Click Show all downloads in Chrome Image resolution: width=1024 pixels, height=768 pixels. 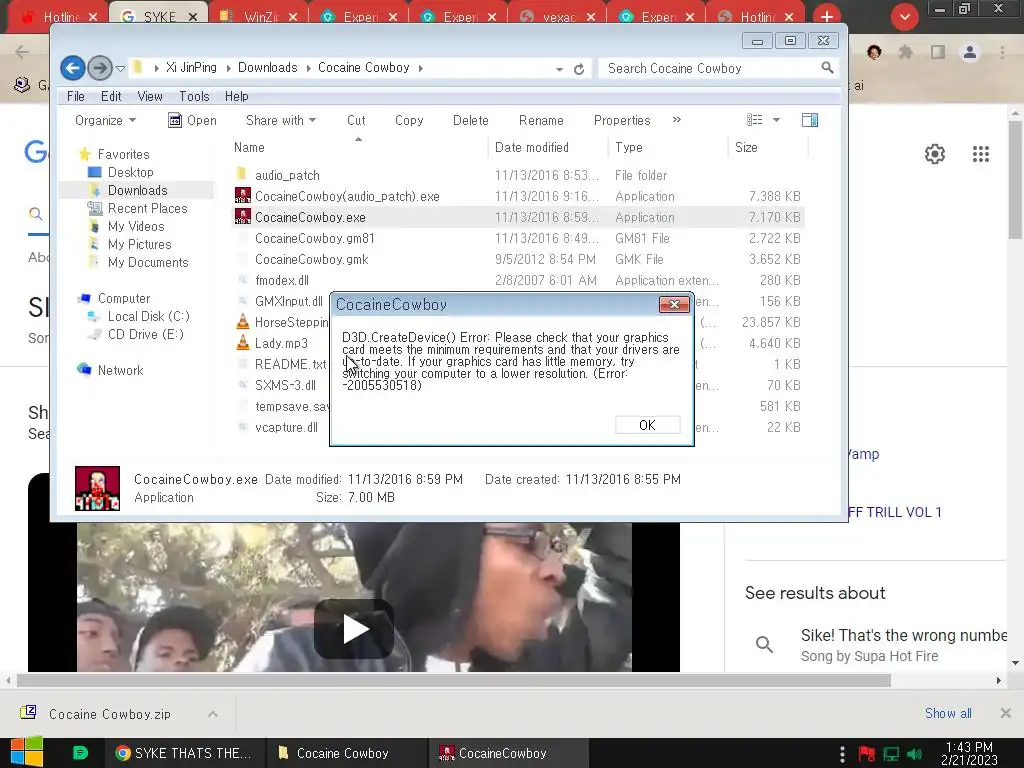click(x=948, y=713)
